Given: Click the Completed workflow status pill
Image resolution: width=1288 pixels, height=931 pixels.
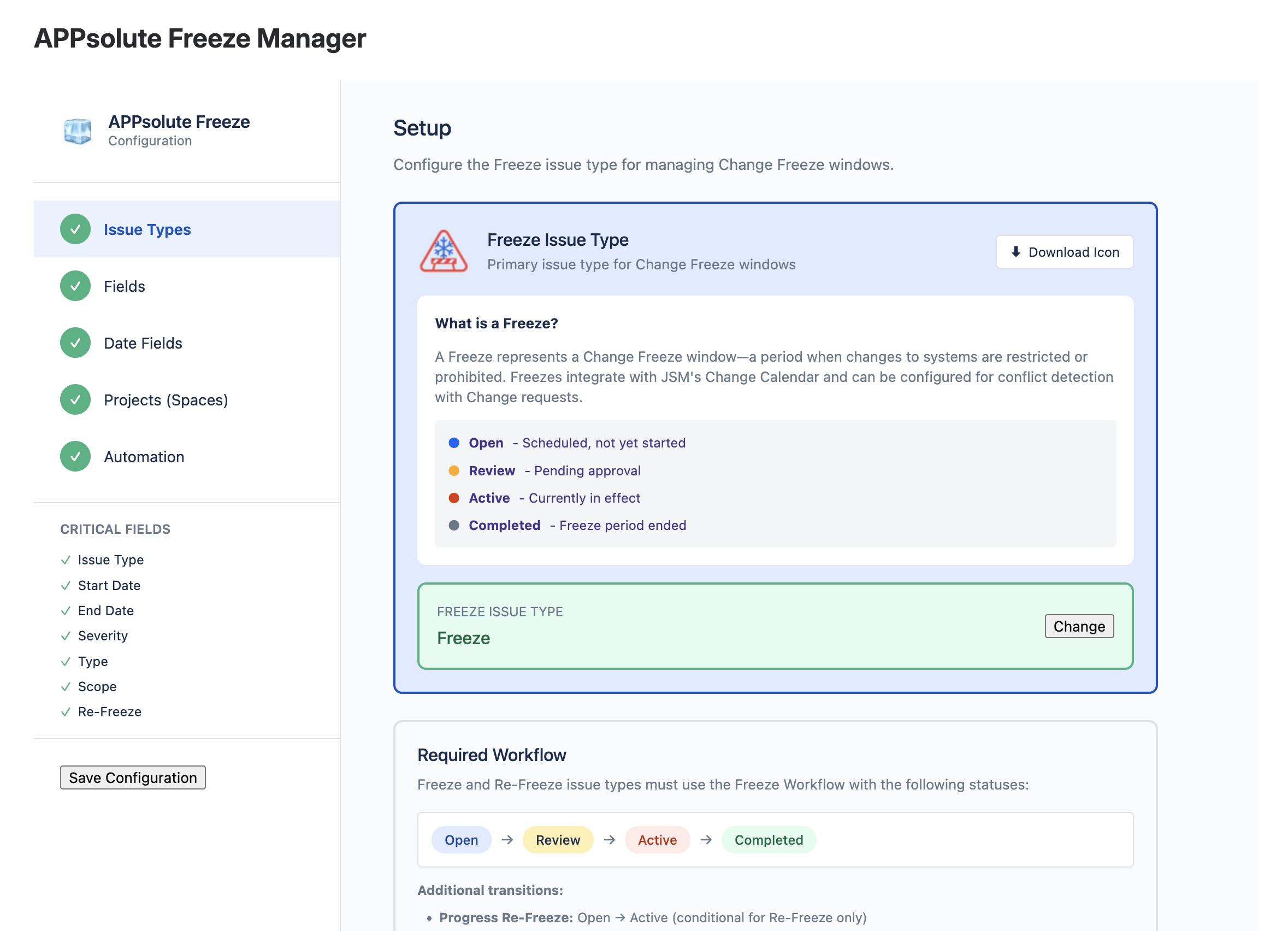Looking at the screenshot, I should (769, 840).
